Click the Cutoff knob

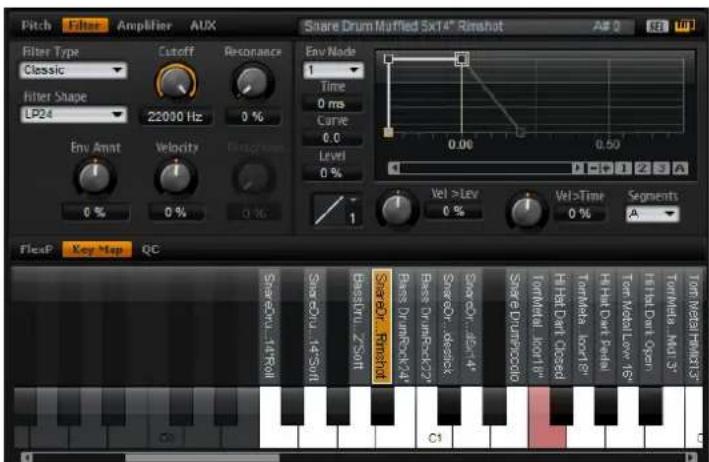point(176,82)
